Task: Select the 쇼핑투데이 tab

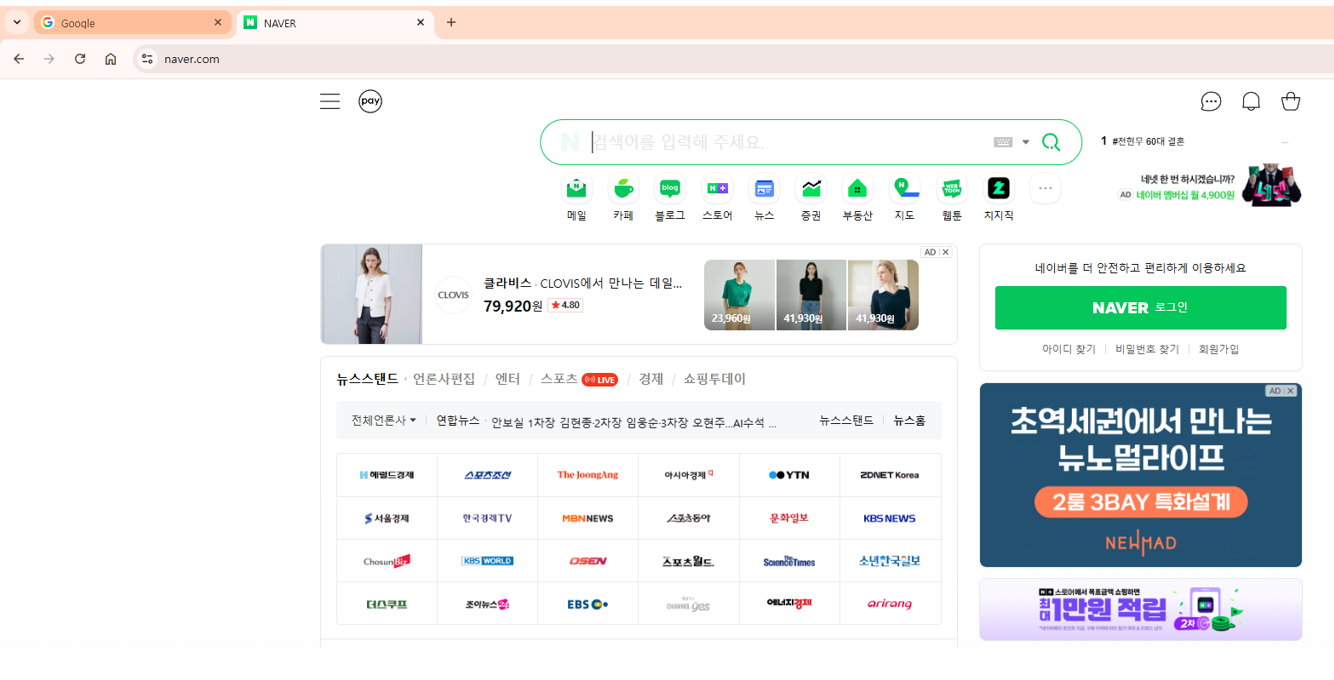Action: 715,379
